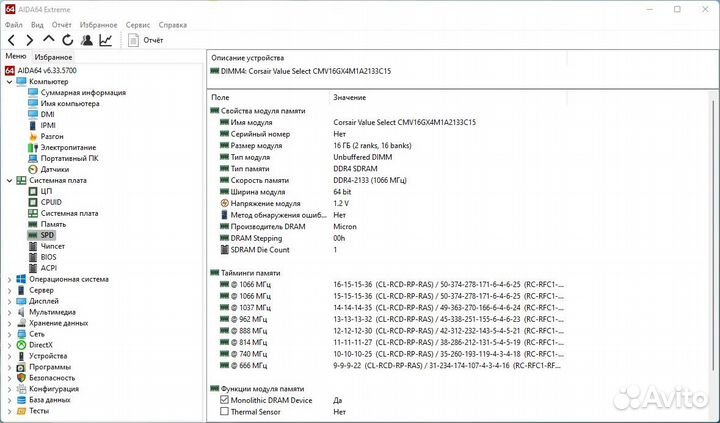Click the Refresh toolbar icon
The width and height of the screenshot is (720, 423).
[68, 40]
